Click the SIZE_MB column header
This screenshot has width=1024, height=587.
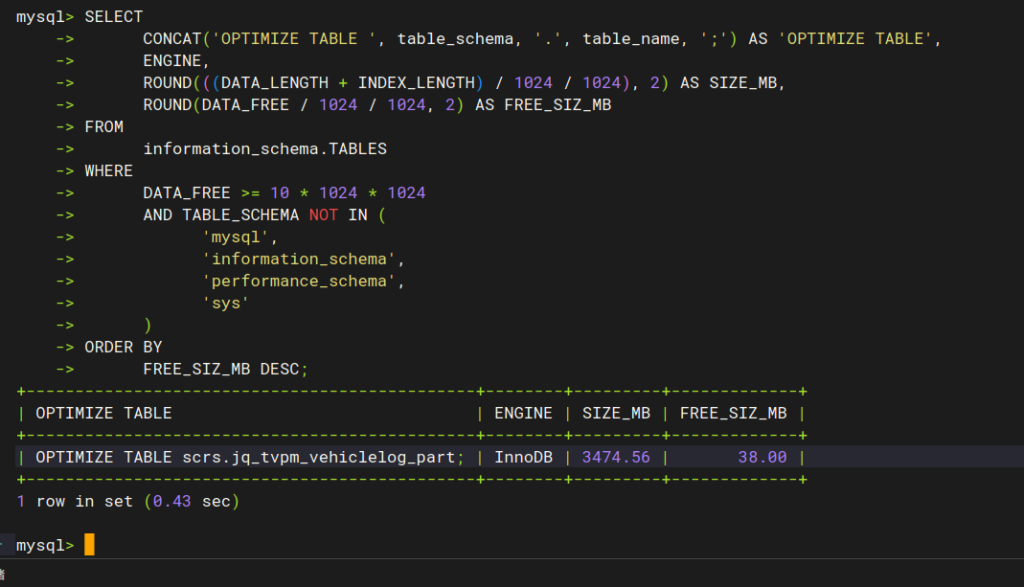coord(616,413)
